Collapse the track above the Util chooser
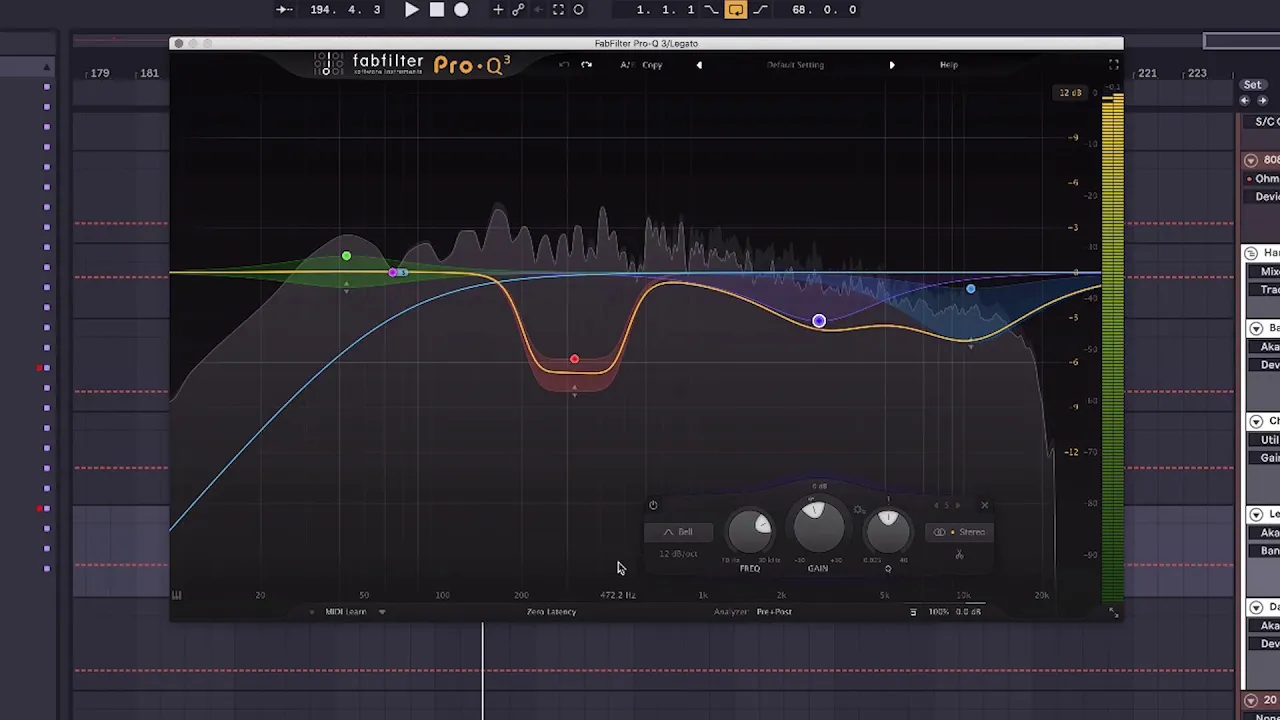Viewport: 1280px width, 720px height. 1256,422
